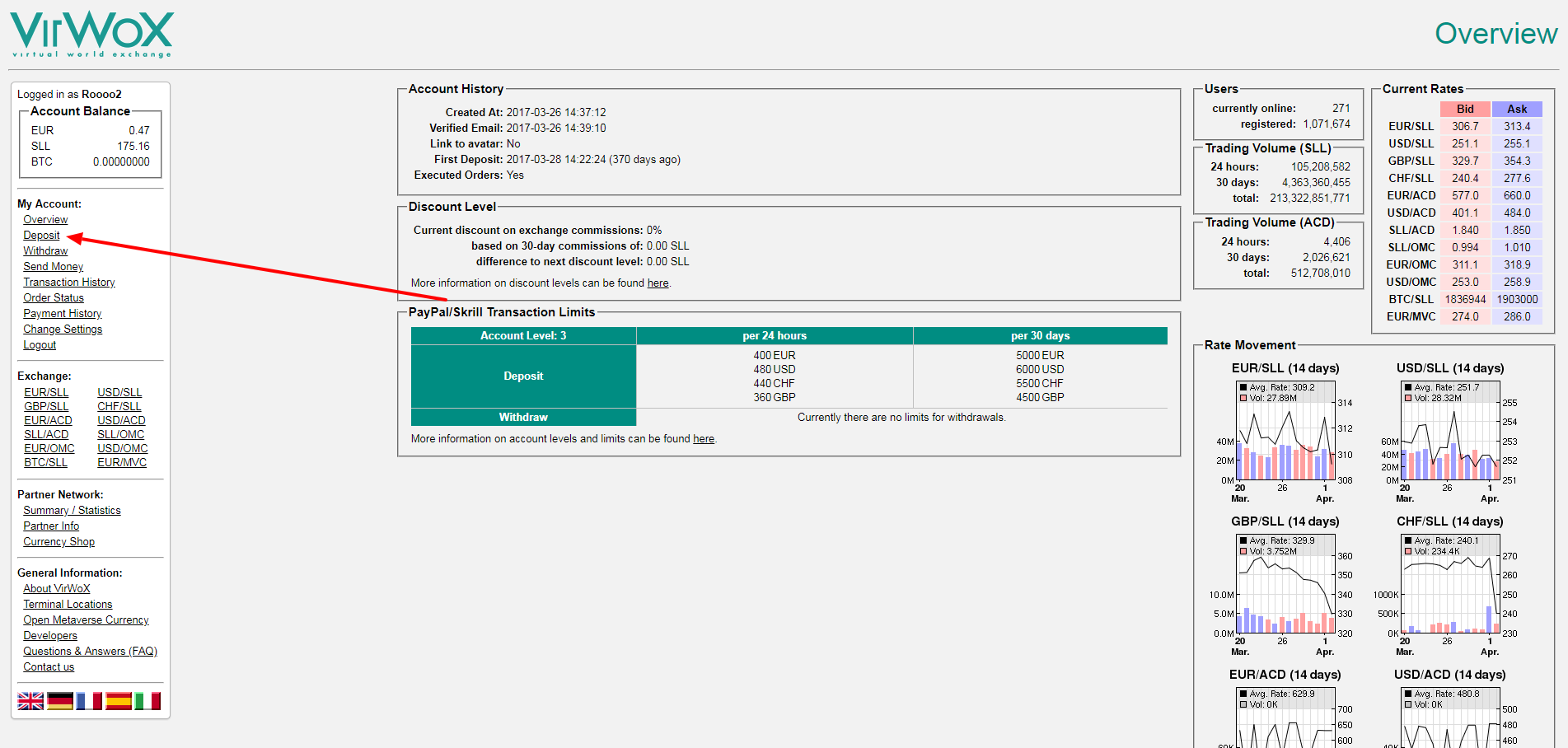1568x748 pixels.
Task: Open Open Metaverse Currency link
Action: click(86, 620)
